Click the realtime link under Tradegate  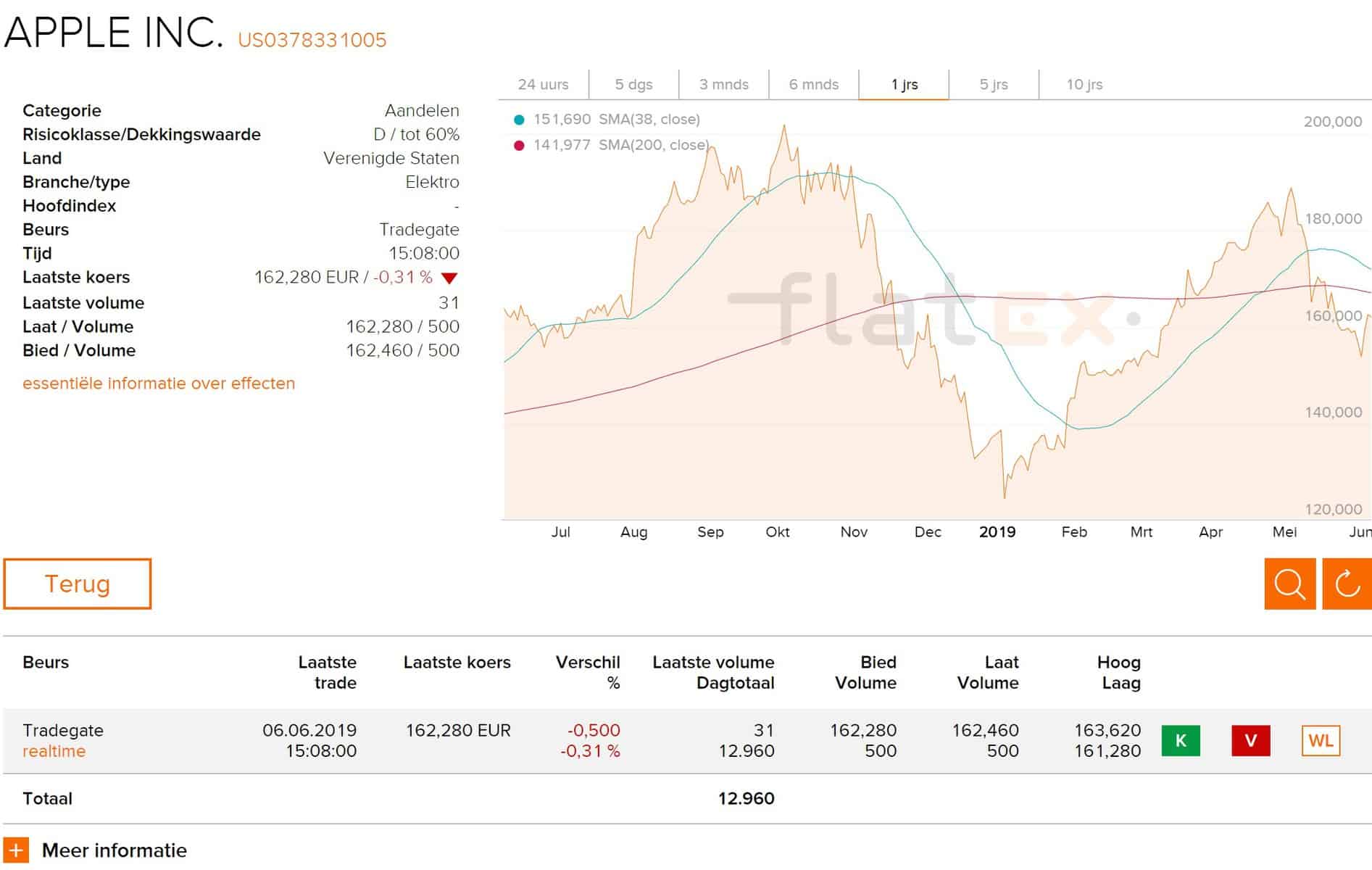(54, 751)
